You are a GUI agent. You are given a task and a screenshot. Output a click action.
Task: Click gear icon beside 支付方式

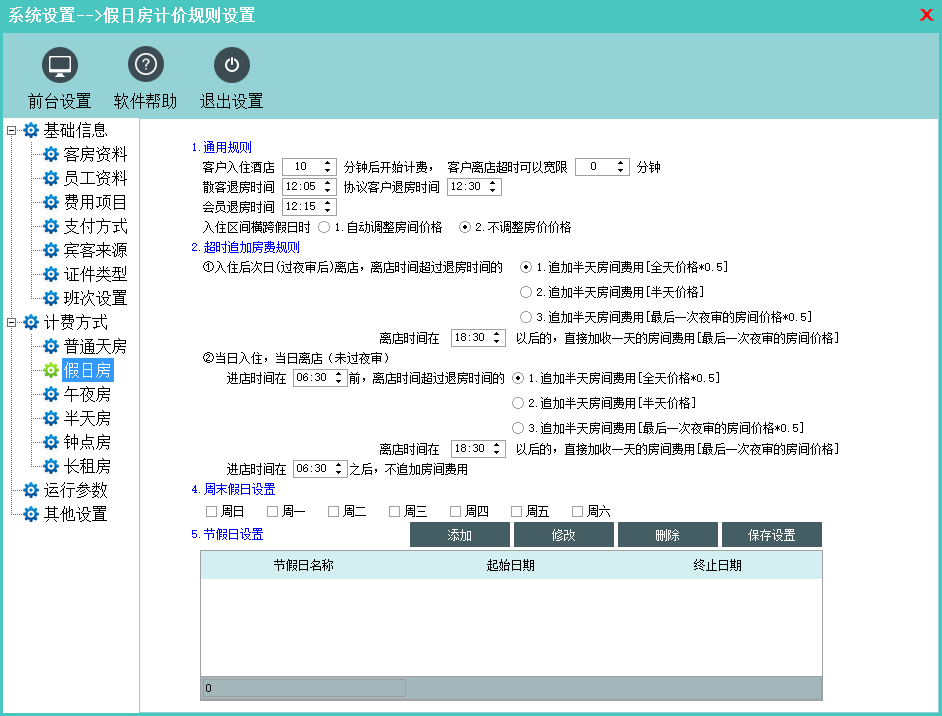[x=51, y=227]
